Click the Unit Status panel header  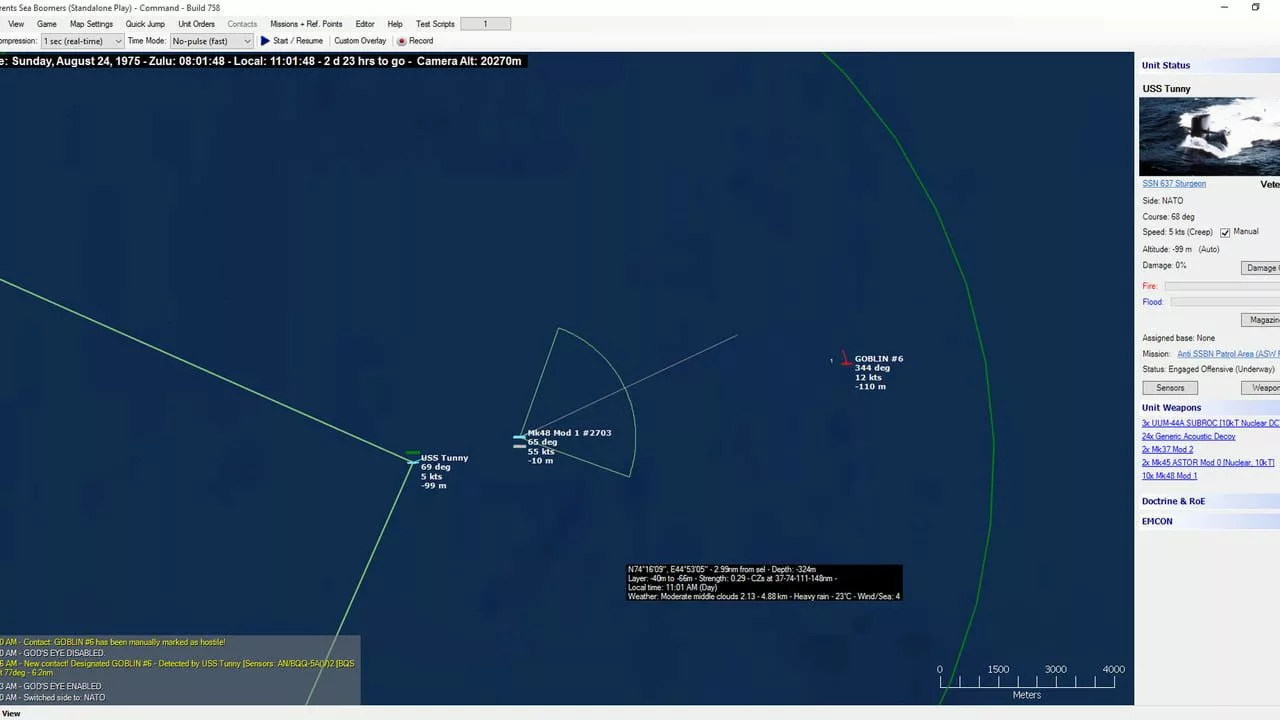[1166, 65]
